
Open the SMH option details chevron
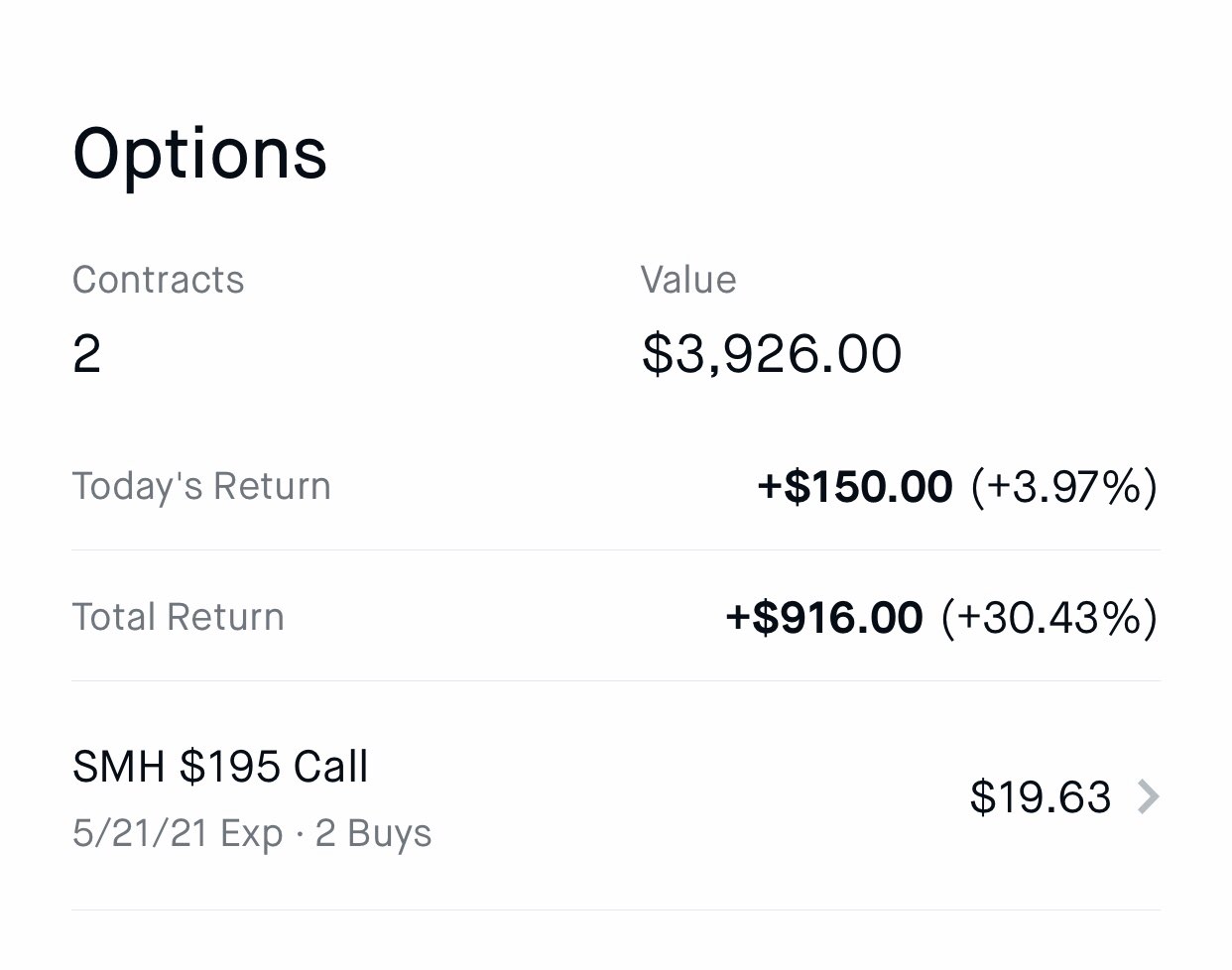(x=1148, y=796)
